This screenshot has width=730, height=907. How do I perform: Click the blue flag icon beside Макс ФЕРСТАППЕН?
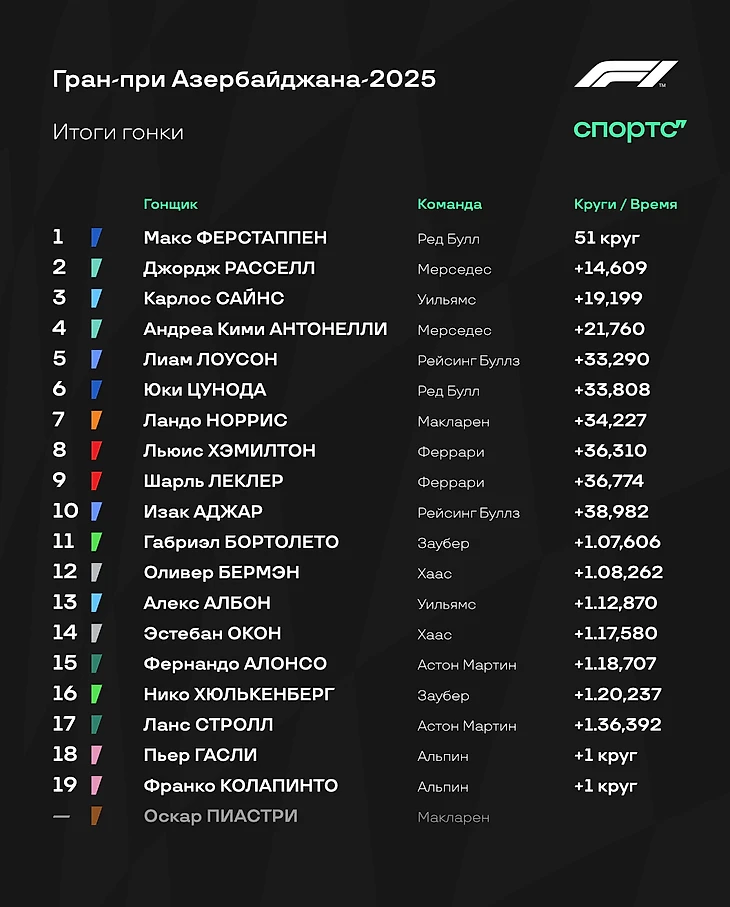tap(96, 238)
